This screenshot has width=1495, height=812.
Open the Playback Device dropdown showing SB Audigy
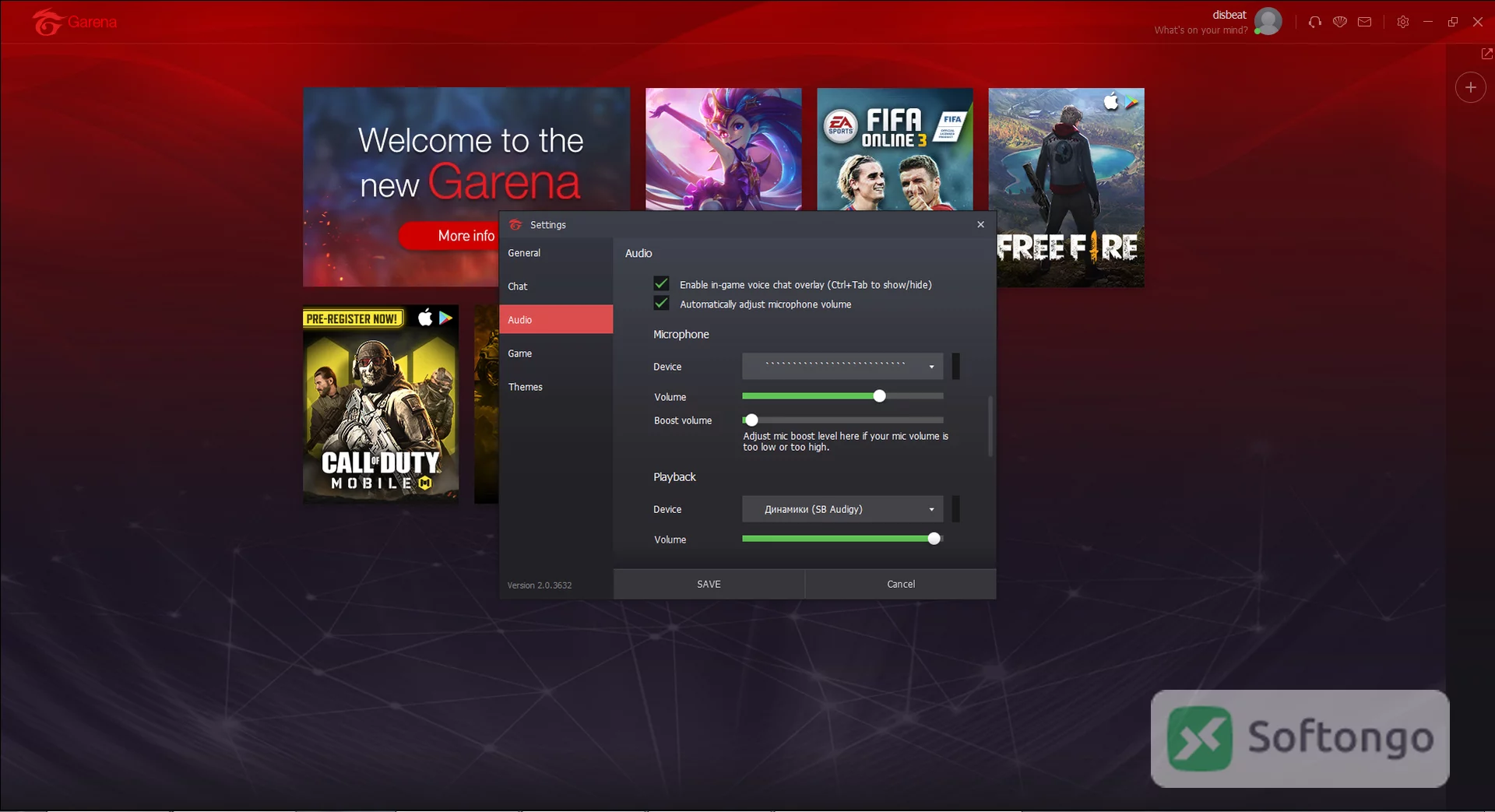click(842, 509)
